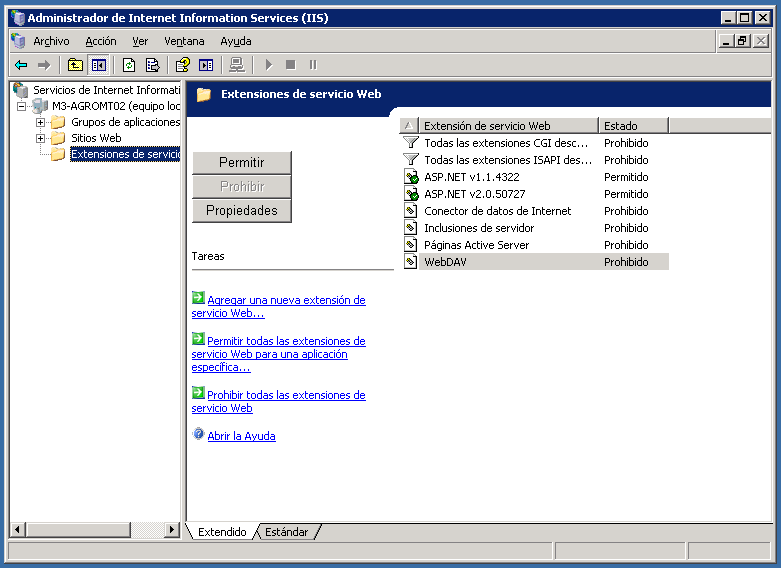Click the tree pane scrollbar left arrow

point(17,529)
